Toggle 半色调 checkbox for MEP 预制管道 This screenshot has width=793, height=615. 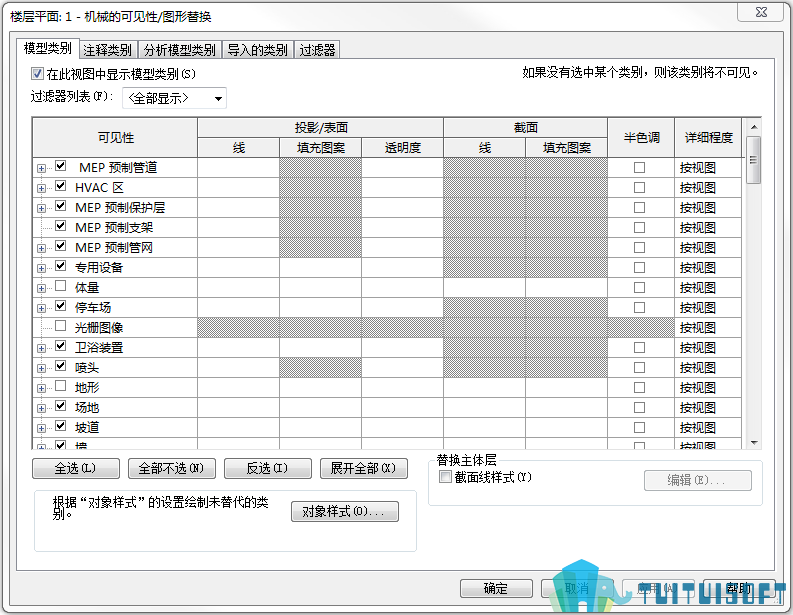pyautogui.click(x=640, y=168)
